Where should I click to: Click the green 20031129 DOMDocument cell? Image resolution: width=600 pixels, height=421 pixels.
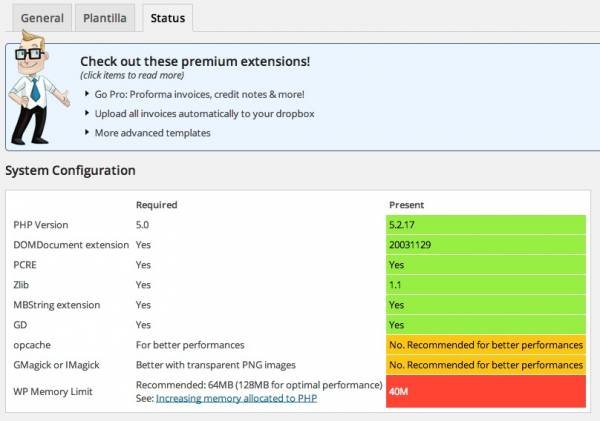click(486, 245)
